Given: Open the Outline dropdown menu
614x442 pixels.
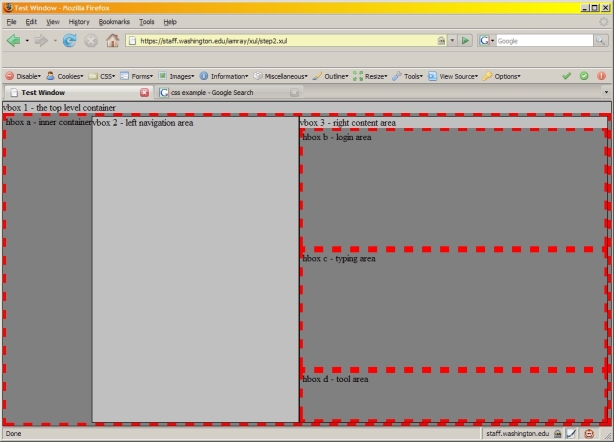Looking at the screenshot, I should pos(330,75).
